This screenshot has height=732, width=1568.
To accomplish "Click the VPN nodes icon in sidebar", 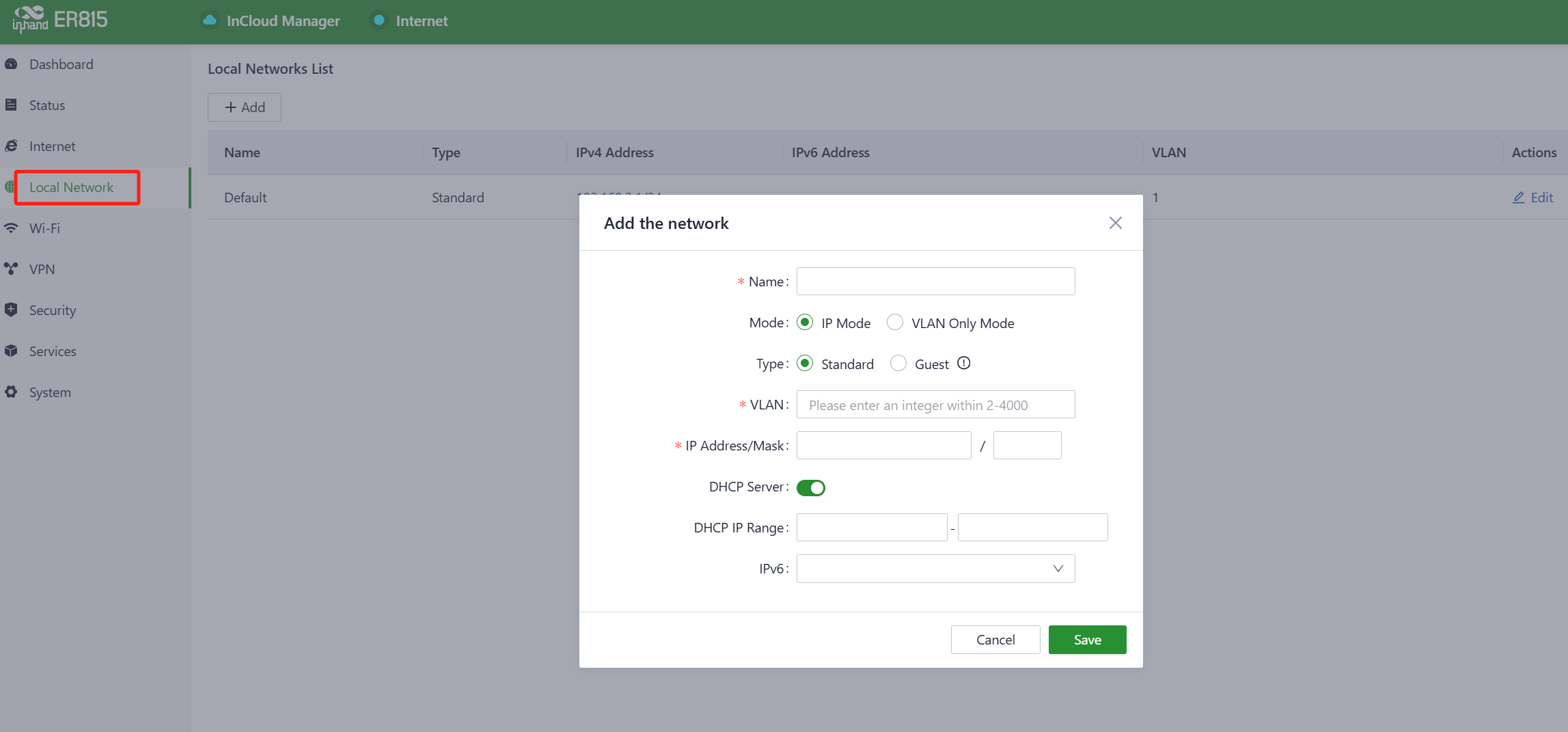I will pos(11,269).
